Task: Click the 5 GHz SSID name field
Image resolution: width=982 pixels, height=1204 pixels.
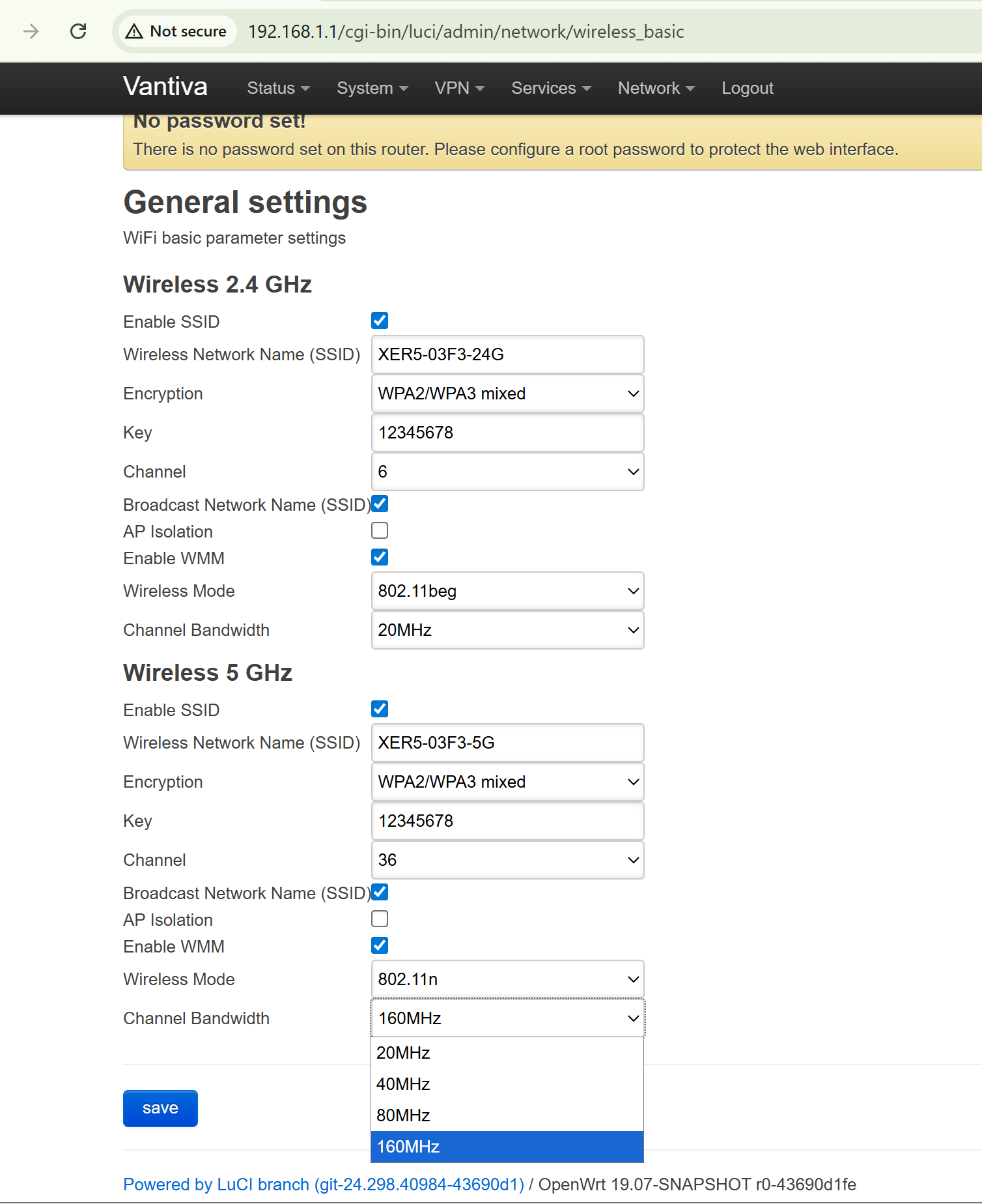Action: 507,743
